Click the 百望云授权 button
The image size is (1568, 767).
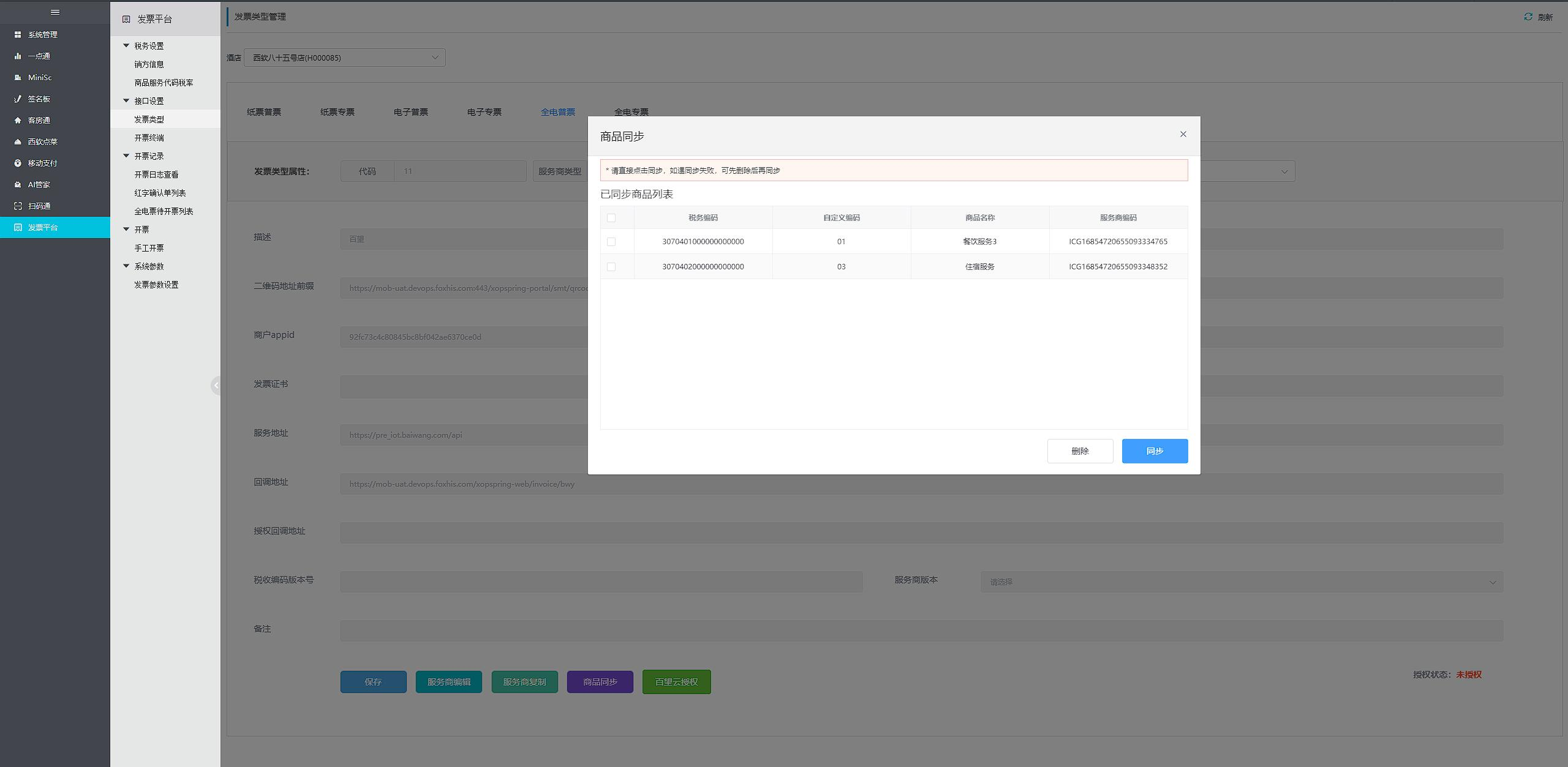click(x=677, y=682)
